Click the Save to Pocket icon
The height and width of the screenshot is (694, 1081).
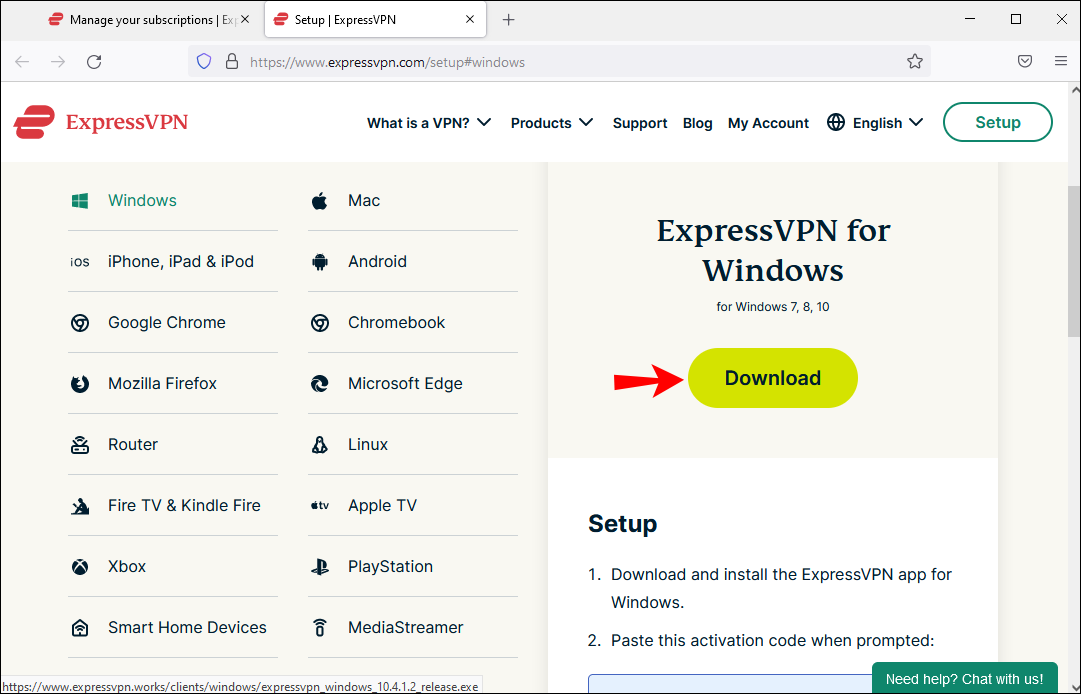tap(1025, 62)
